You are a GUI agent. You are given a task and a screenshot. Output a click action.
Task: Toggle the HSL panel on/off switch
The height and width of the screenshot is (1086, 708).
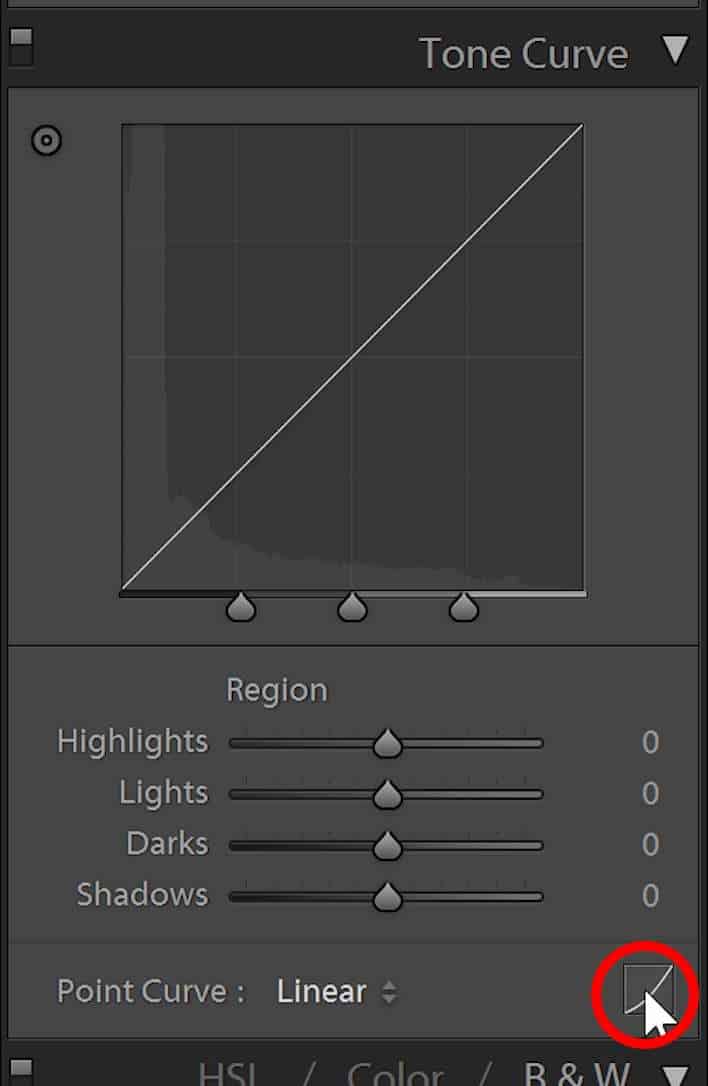21,1071
